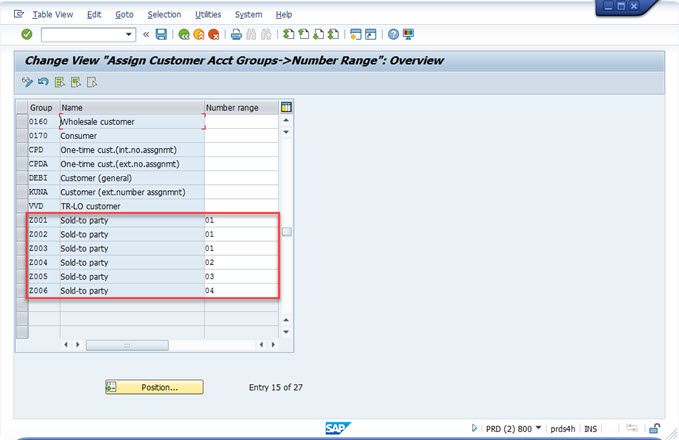Viewport: 679px width, 440px height.
Task: Open the Help menu
Action: [284, 15]
